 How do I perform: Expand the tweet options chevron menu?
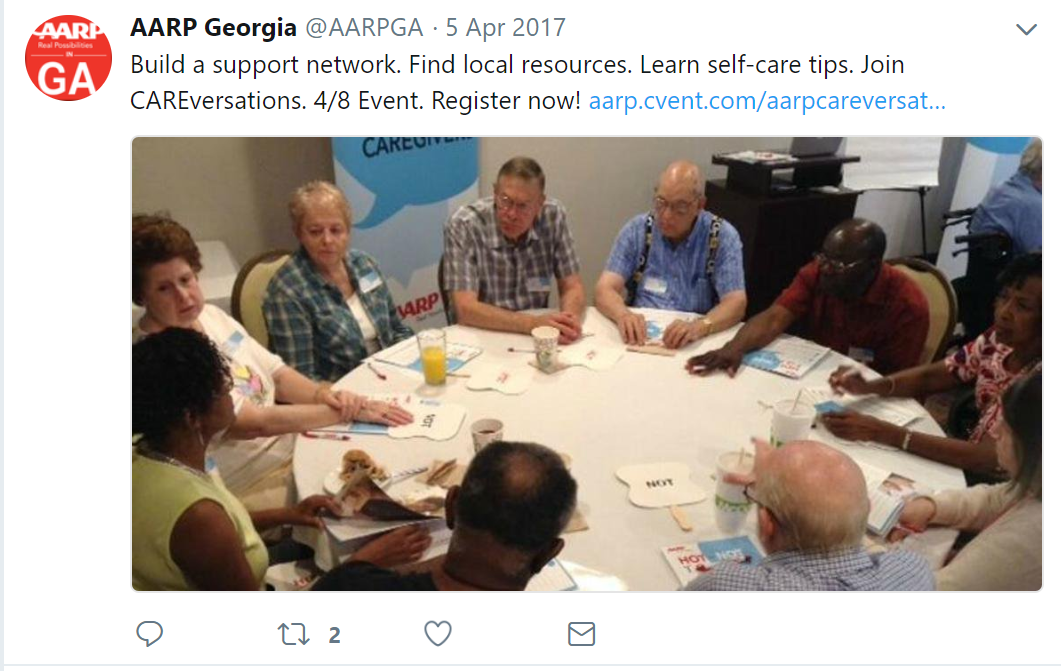[x=1026, y=29]
